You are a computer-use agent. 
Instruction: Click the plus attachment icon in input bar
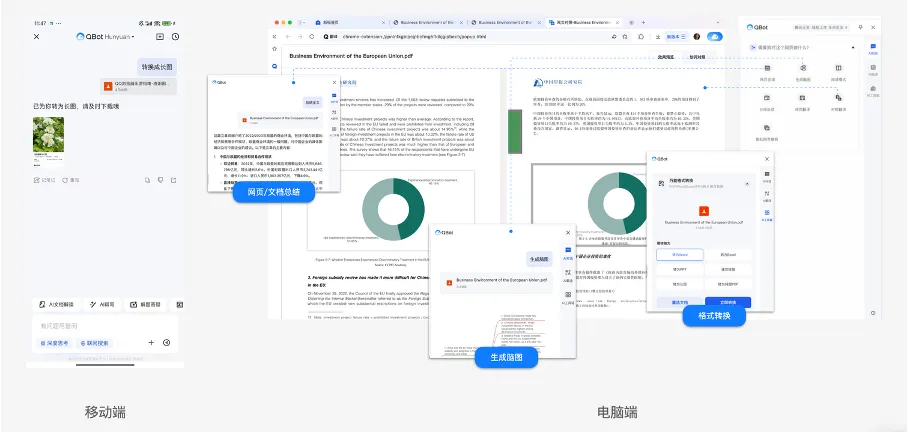pyautogui.click(x=152, y=342)
